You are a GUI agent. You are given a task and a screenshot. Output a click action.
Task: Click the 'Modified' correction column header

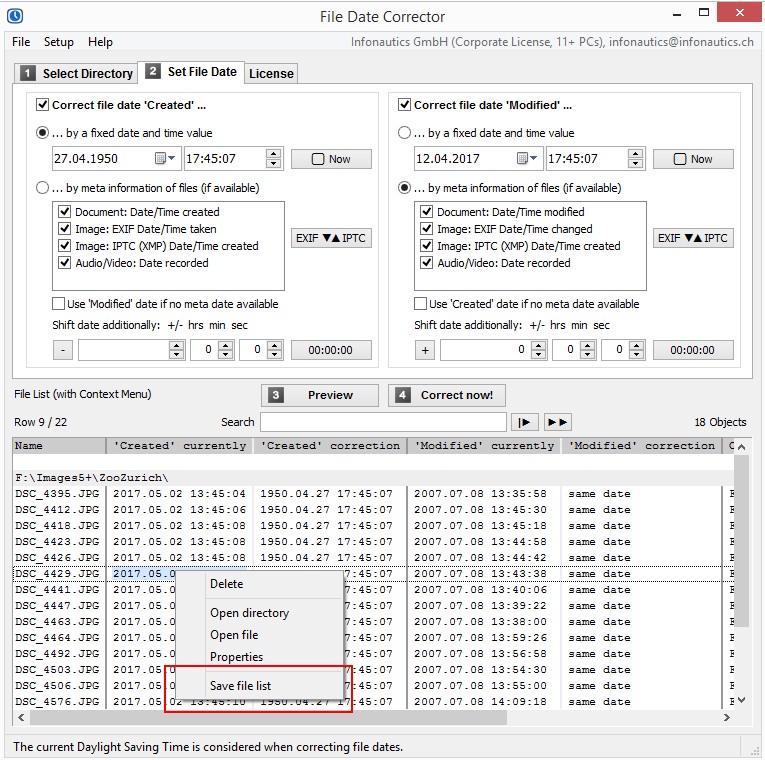pyautogui.click(x=642, y=445)
